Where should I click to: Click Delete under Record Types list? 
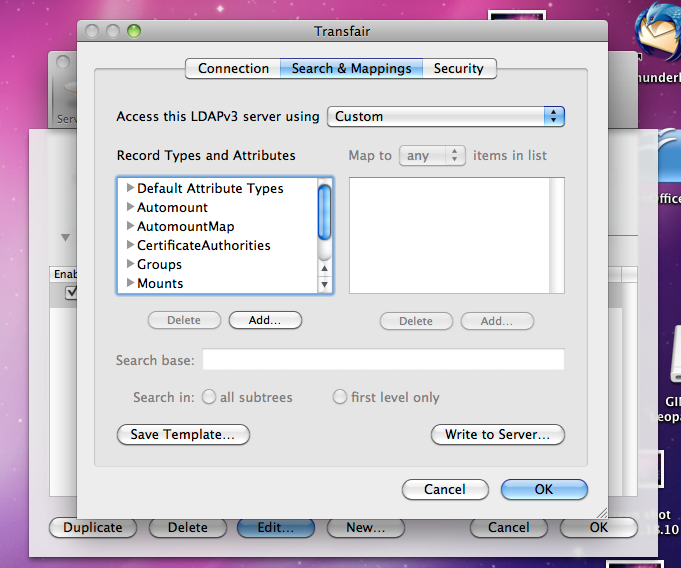184,320
